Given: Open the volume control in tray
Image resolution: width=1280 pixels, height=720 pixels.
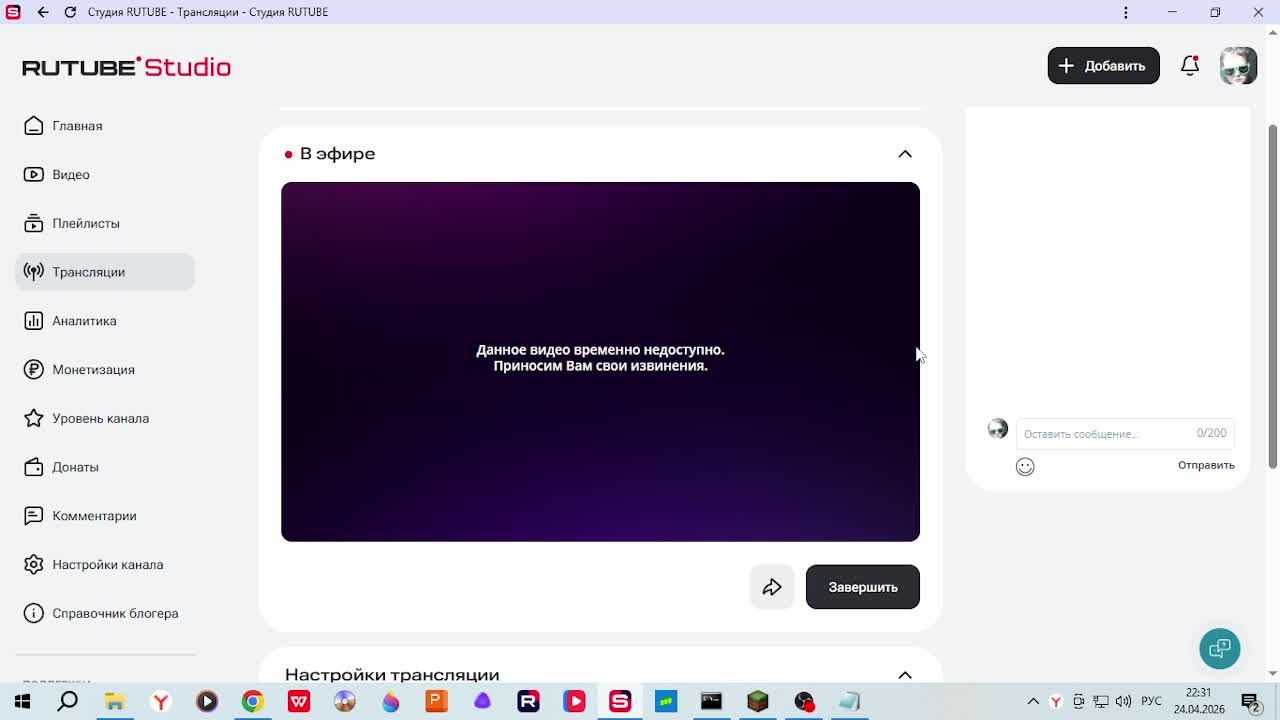Looking at the screenshot, I should coord(1123,702).
